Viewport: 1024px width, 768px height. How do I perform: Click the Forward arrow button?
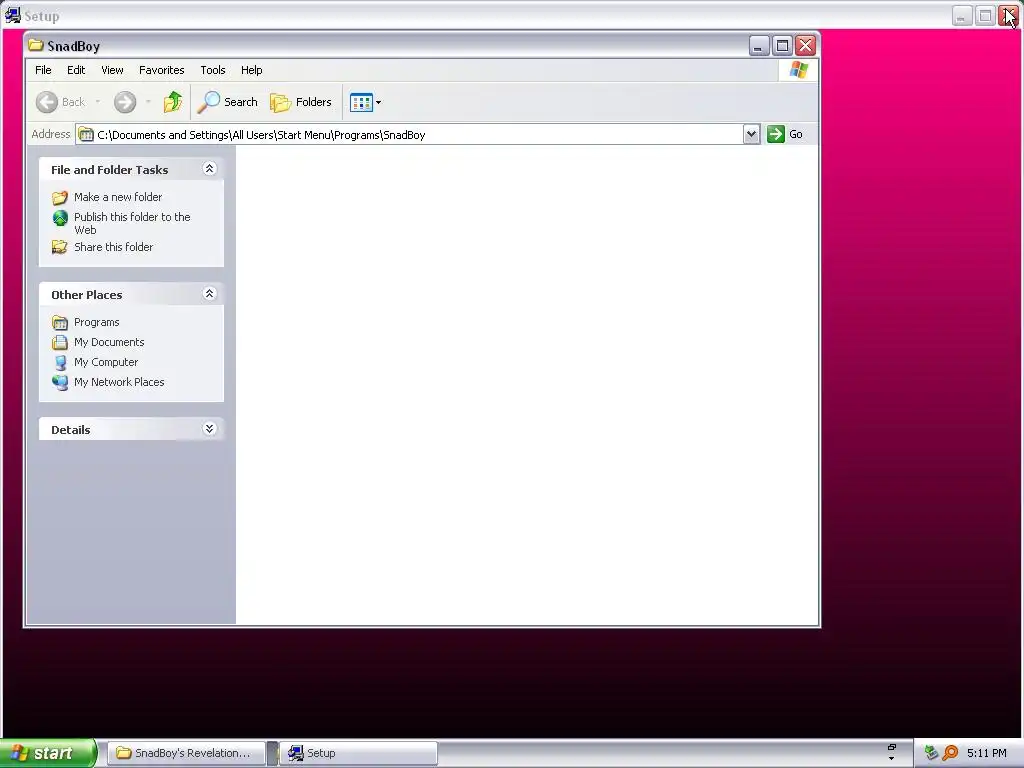[x=125, y=102]
